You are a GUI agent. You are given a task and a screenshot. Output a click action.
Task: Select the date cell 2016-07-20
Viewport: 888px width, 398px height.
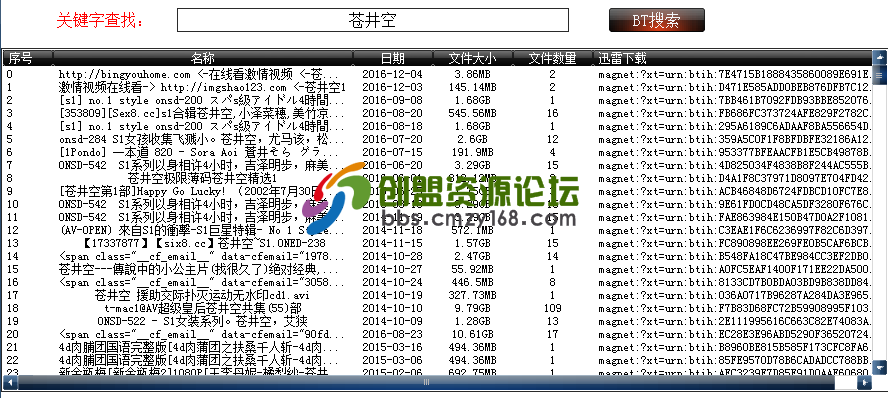[392, 139]
